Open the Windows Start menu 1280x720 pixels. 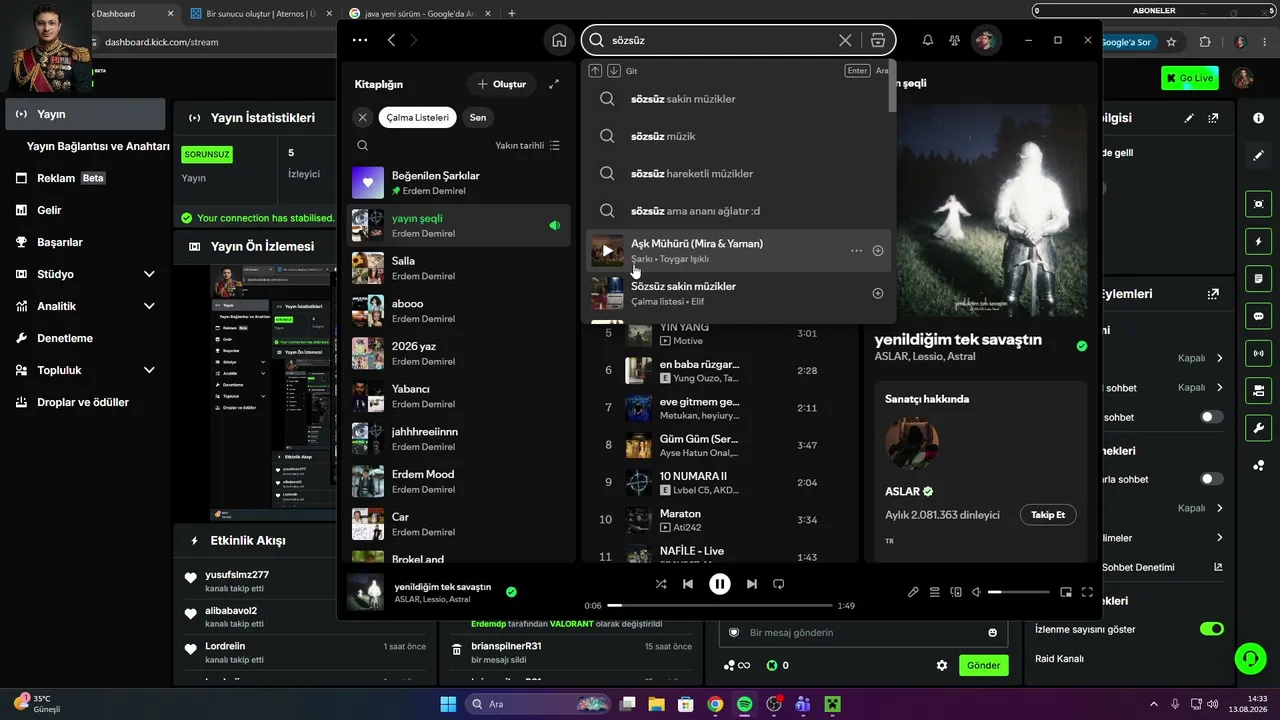click(x=448, y=704)
